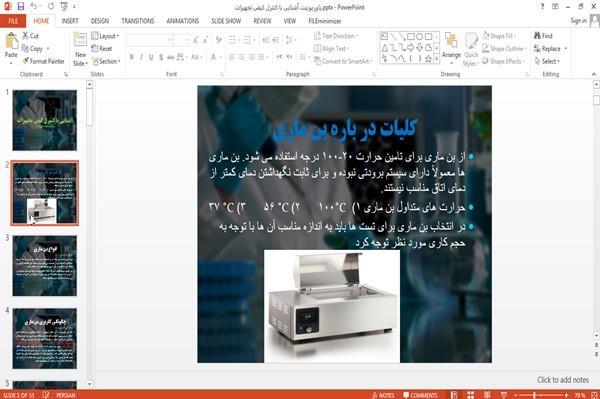Expand the Copy dropdown arrow

point(48,49)
